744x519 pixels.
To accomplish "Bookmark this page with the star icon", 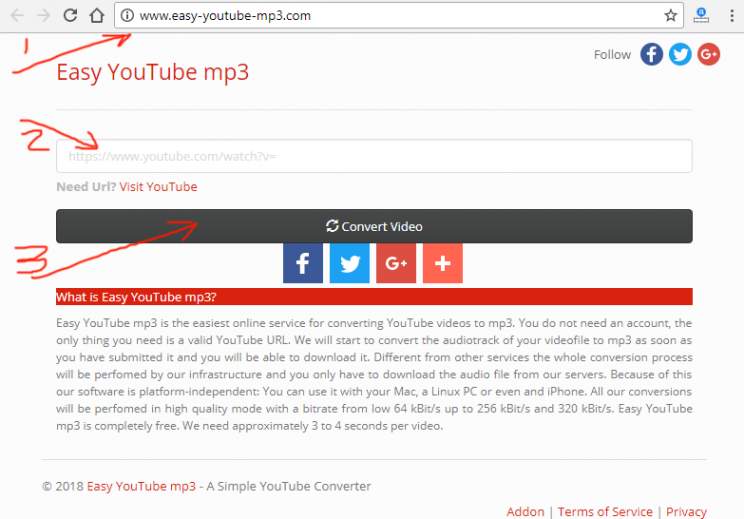I will pos(670,16).
